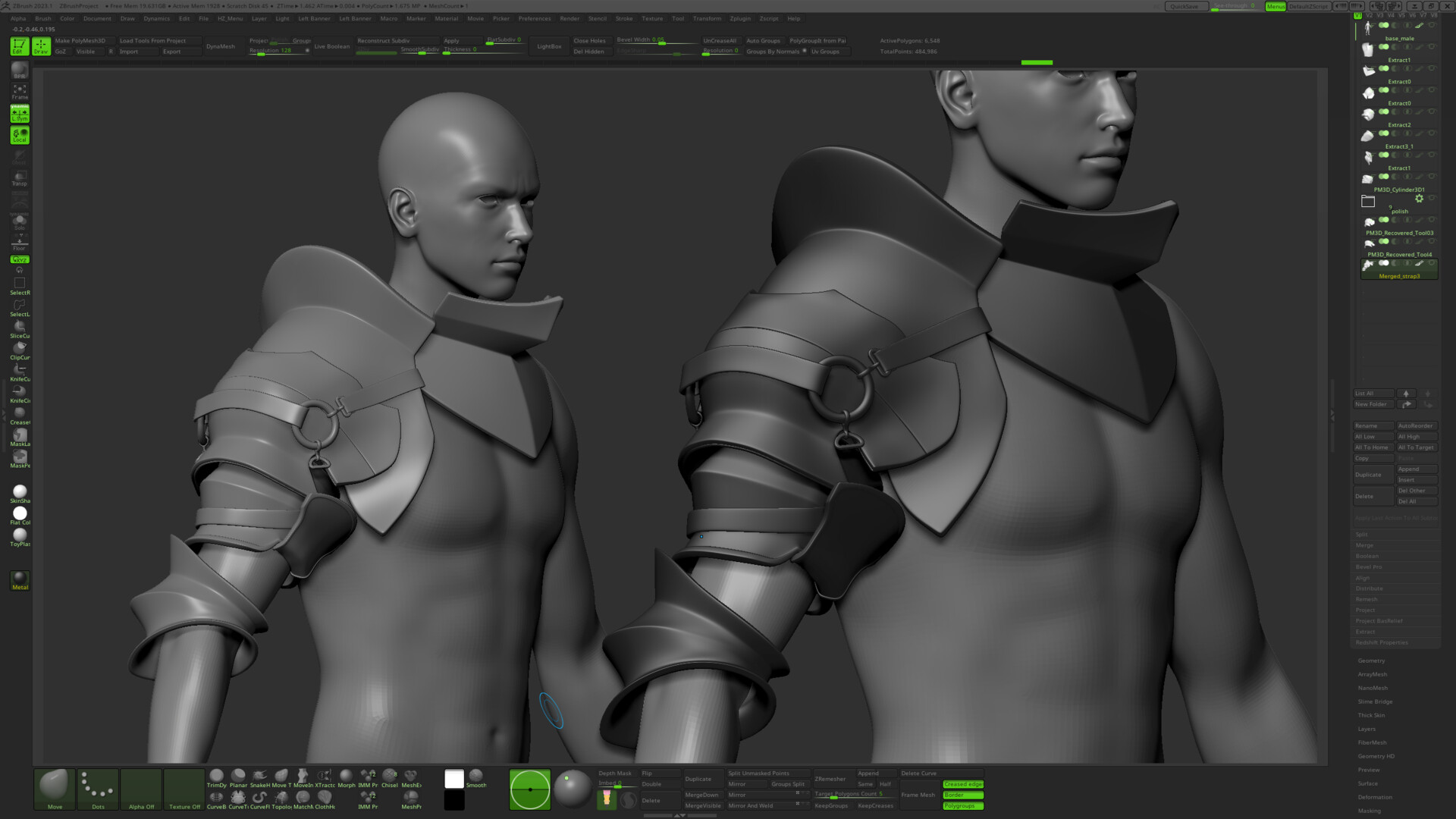Toggle Edit mode on
The width and height of the screenshot is (1456, 819).
21,45
